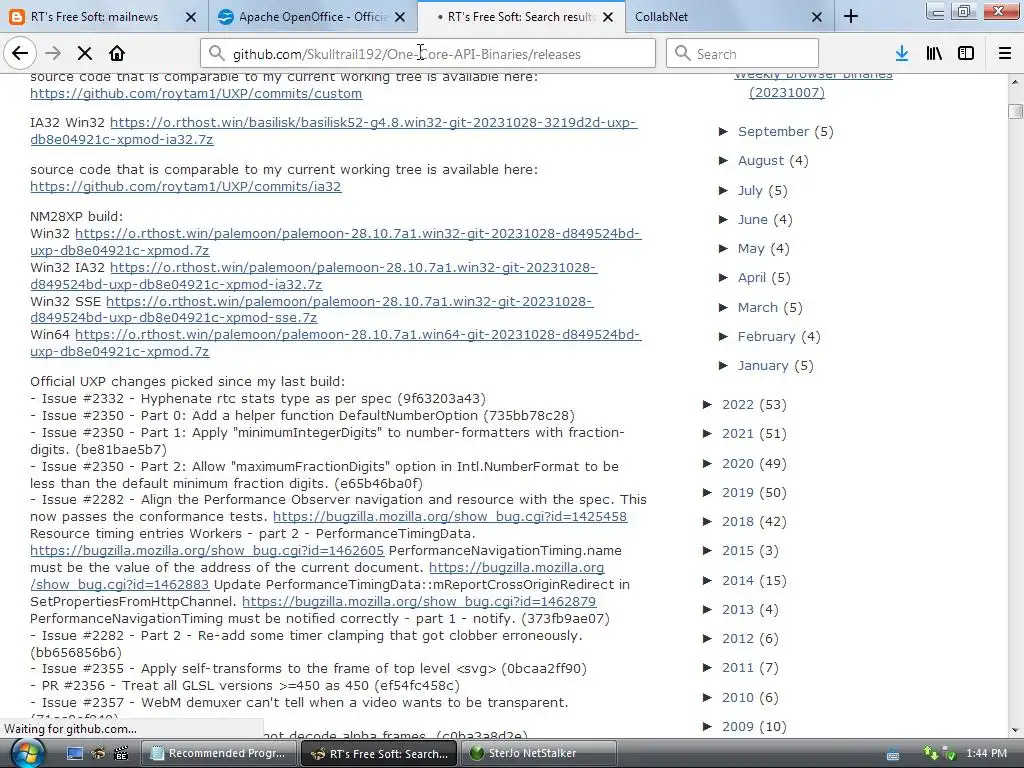Stop loading the page with the X button

click(85, 54)
